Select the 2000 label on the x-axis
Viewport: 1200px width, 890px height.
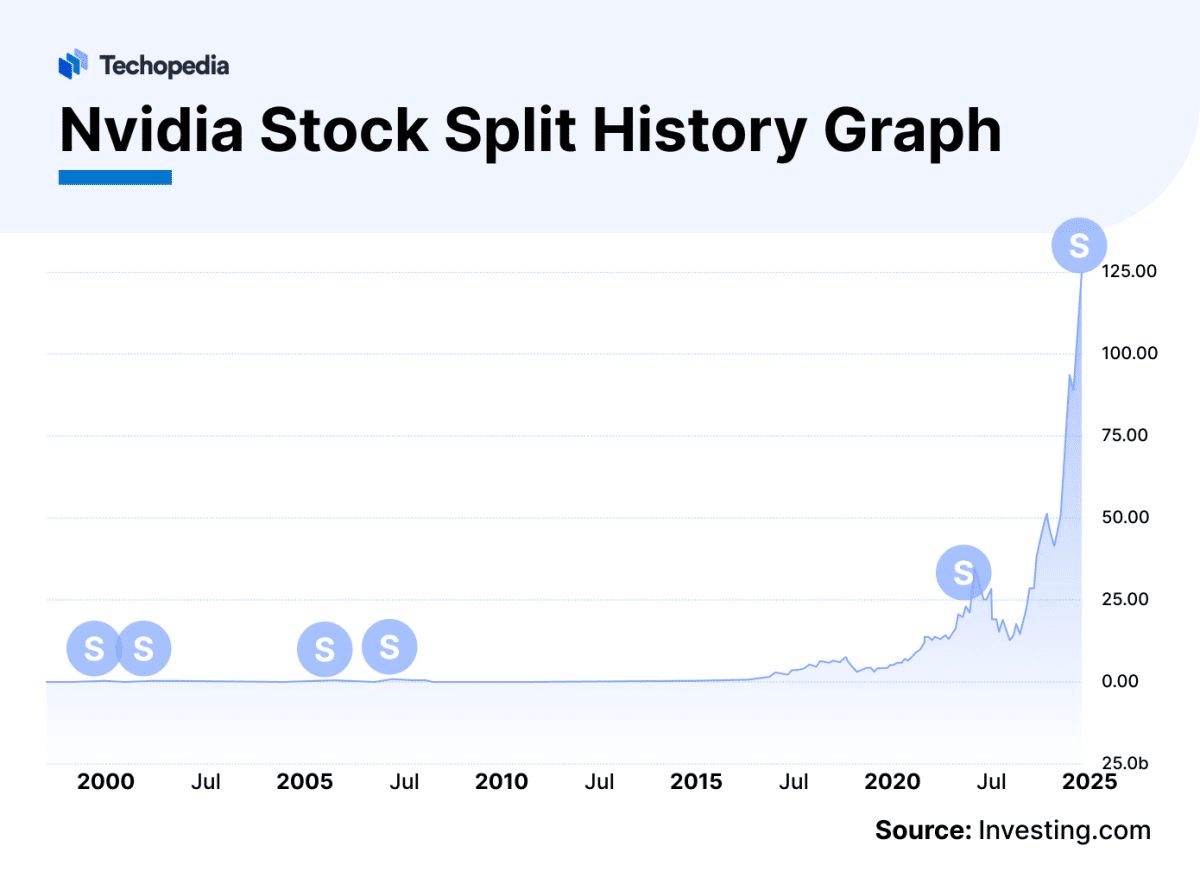[105, 782]
